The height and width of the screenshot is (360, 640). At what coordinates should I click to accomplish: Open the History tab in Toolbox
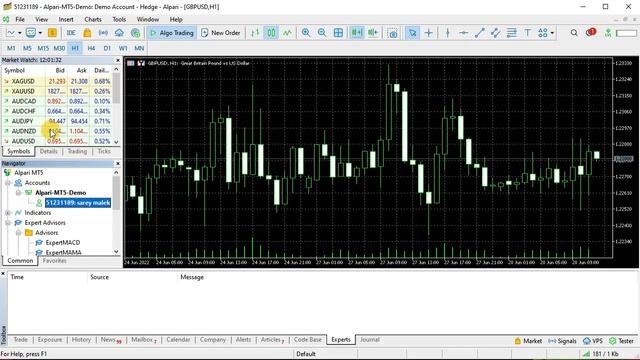coord(81,340)
